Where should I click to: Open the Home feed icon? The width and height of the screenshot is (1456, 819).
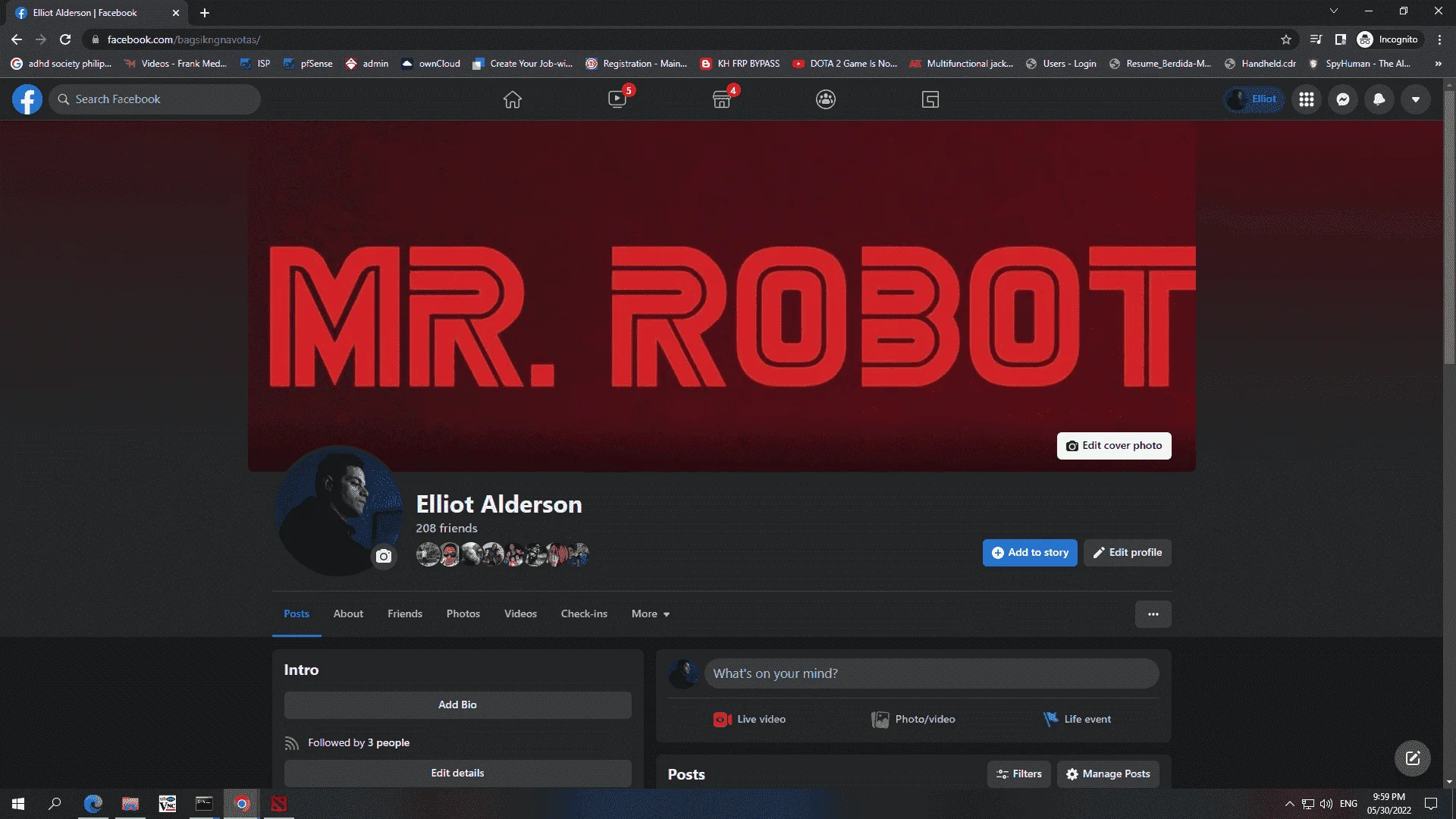513,99
